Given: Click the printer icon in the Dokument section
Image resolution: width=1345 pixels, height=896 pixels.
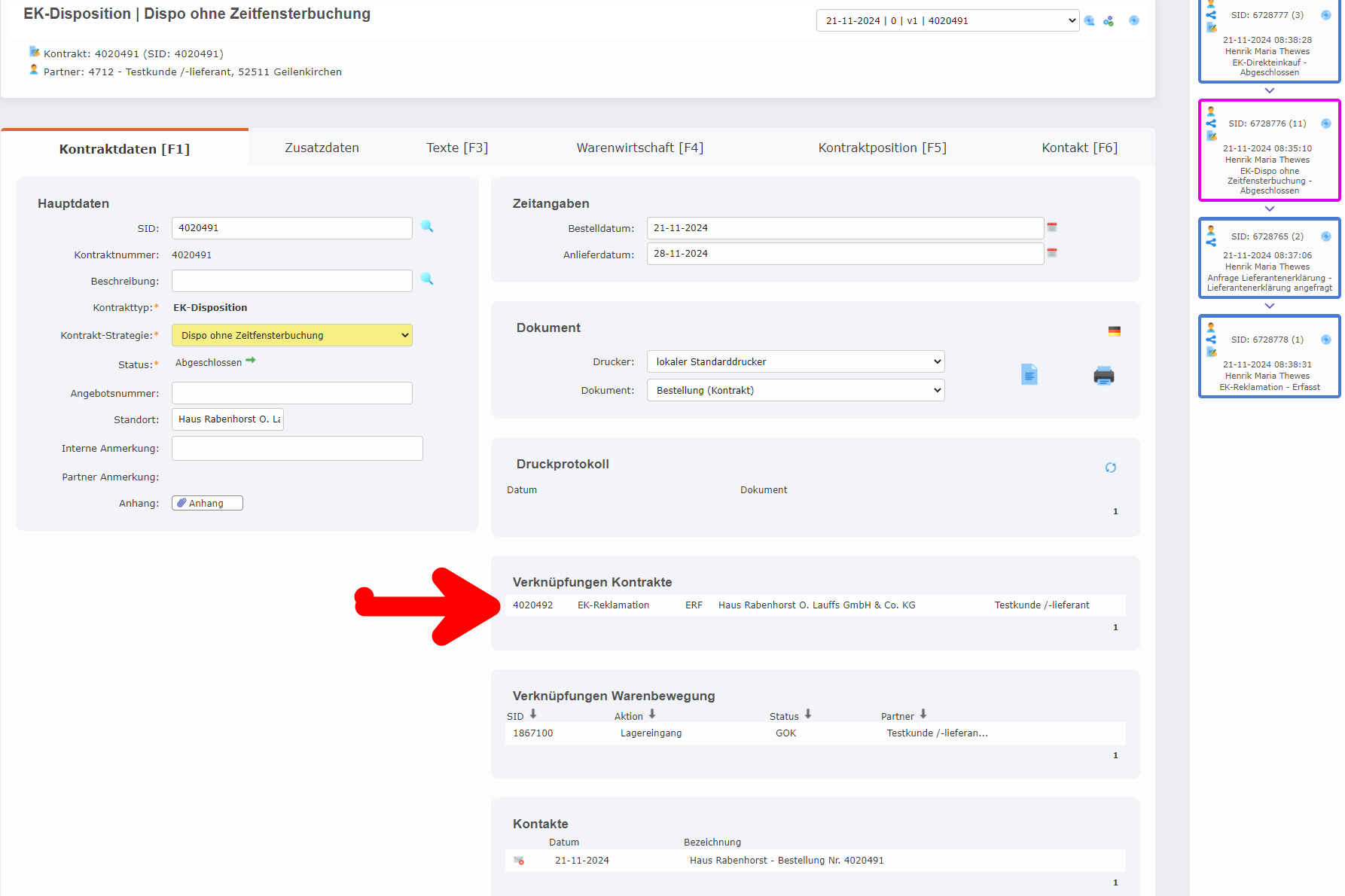Looking at the screenshot, I should [1104, 376].
